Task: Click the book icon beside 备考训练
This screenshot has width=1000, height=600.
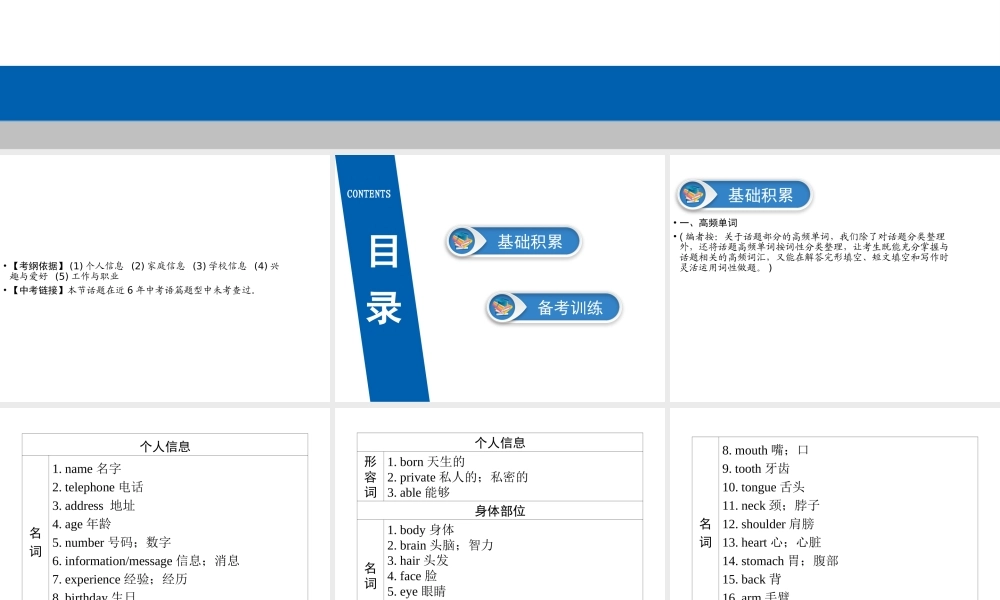Action: click(503, 307)
